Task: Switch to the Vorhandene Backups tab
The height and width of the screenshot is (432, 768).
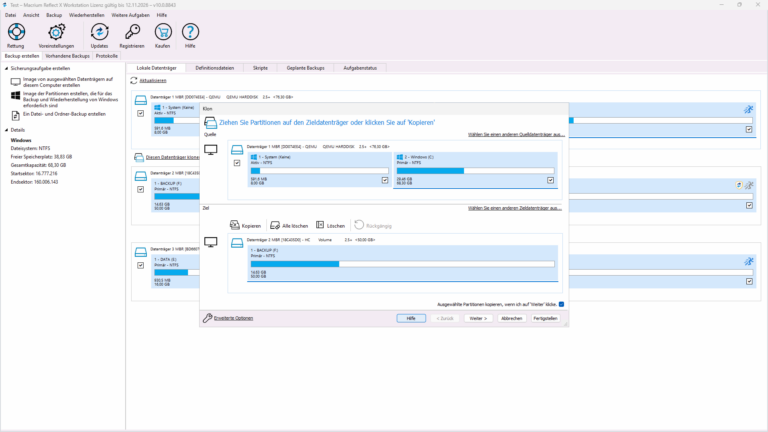Action: coord(68,56)
